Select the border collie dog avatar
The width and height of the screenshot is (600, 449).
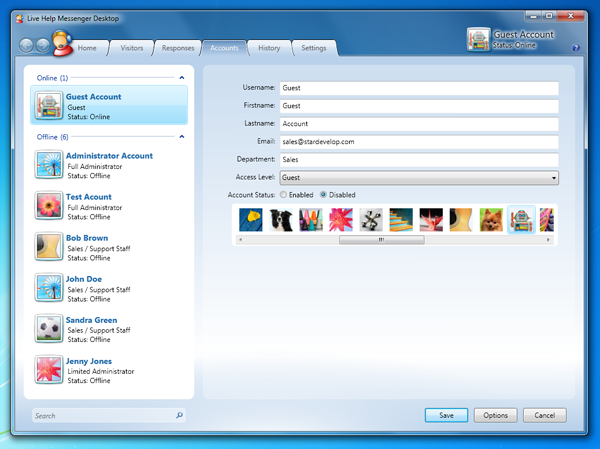tap(281, 220)
